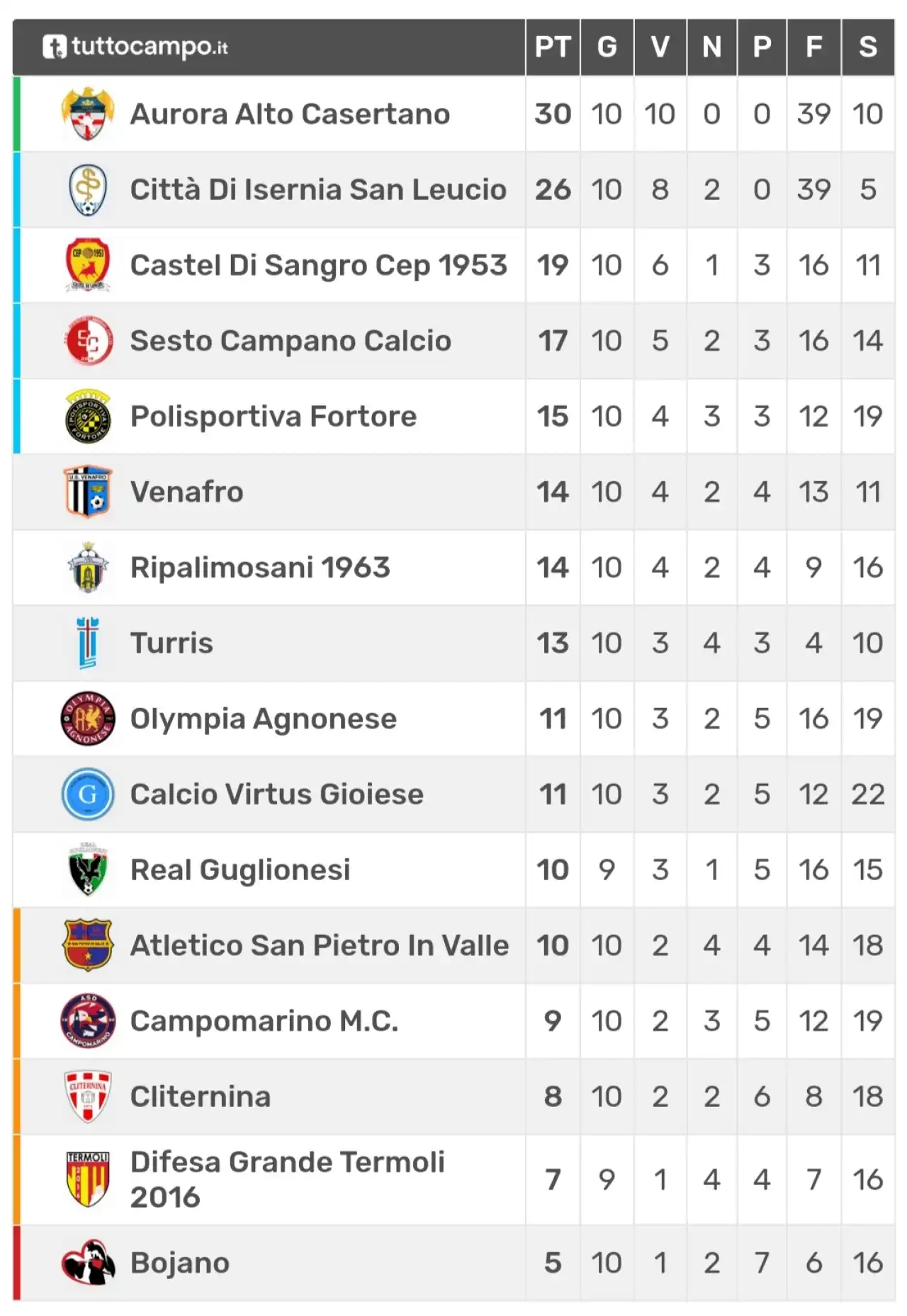Open Atletico San Pietro In Valle link
This screenshot has height=1316, width=907.
pos(320,945)
